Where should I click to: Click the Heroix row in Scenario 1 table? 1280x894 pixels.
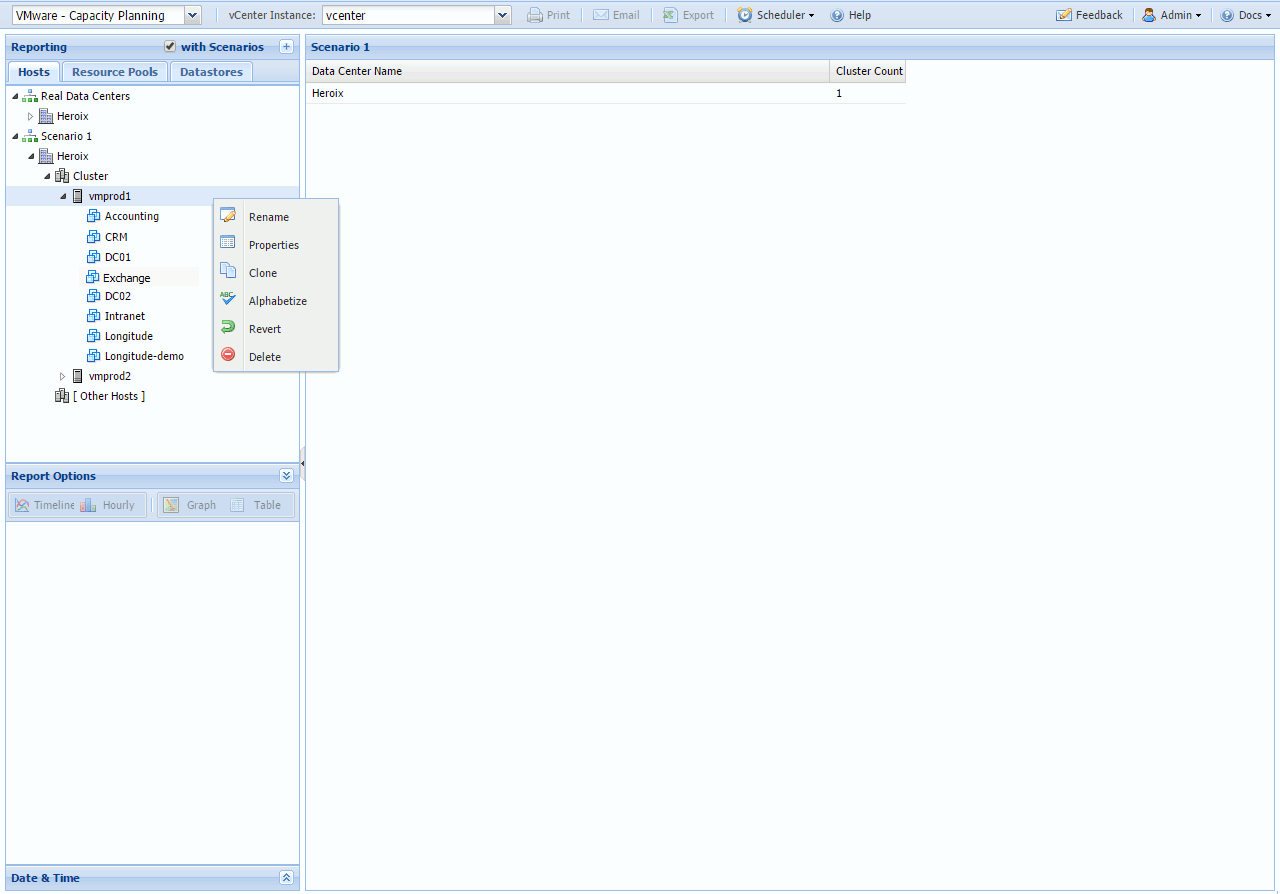[606, 93]
